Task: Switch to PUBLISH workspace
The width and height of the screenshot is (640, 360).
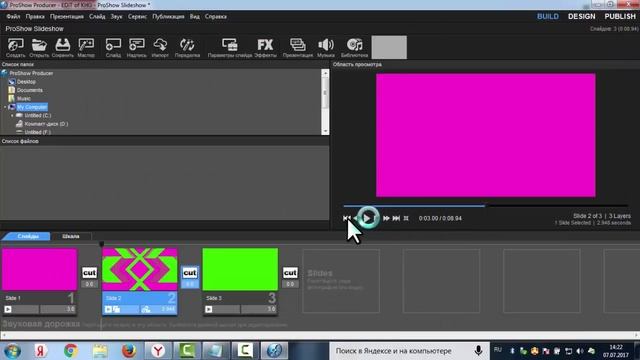Action: click(x=620, y=16)
